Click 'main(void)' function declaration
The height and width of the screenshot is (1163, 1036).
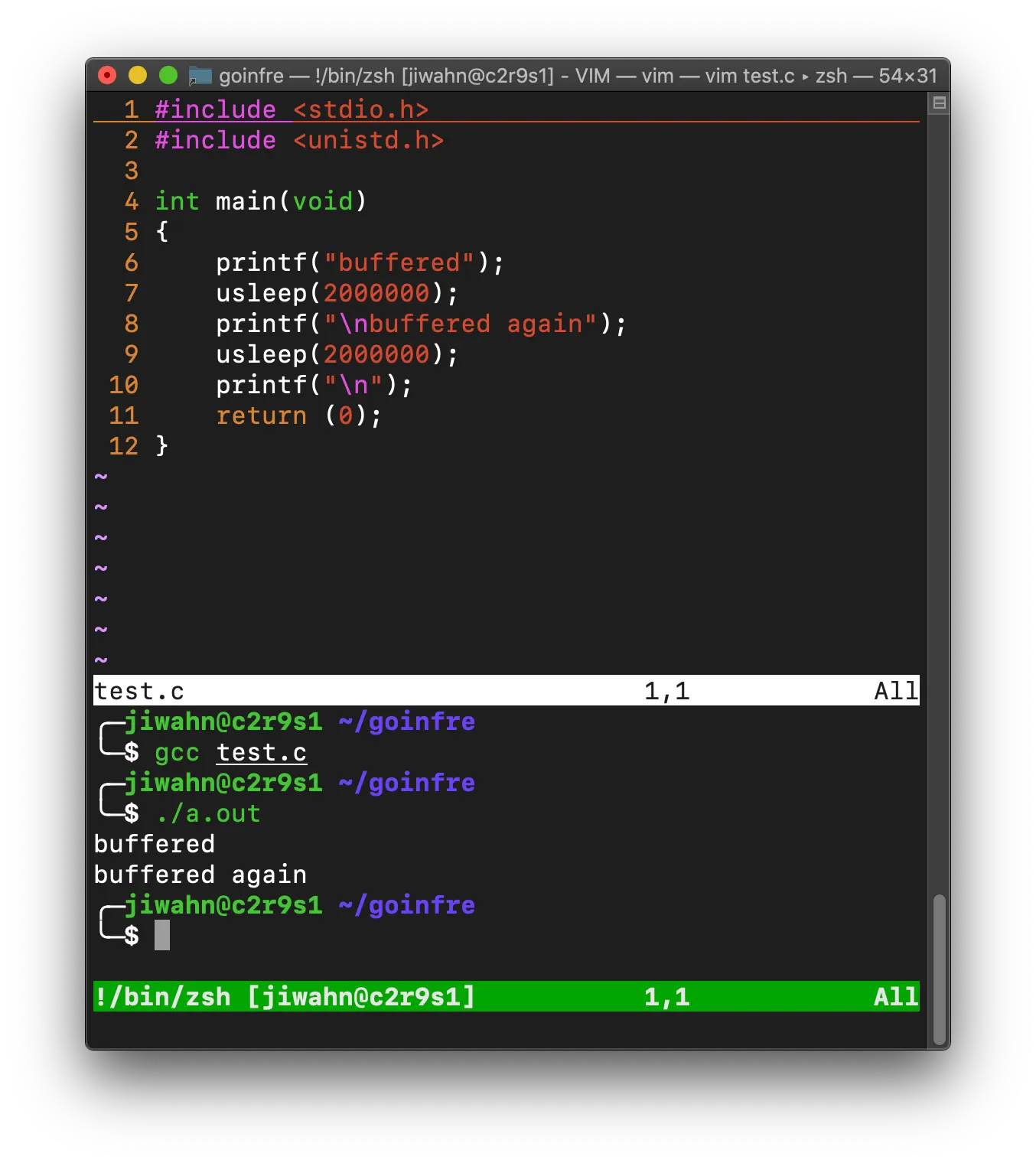292,201
